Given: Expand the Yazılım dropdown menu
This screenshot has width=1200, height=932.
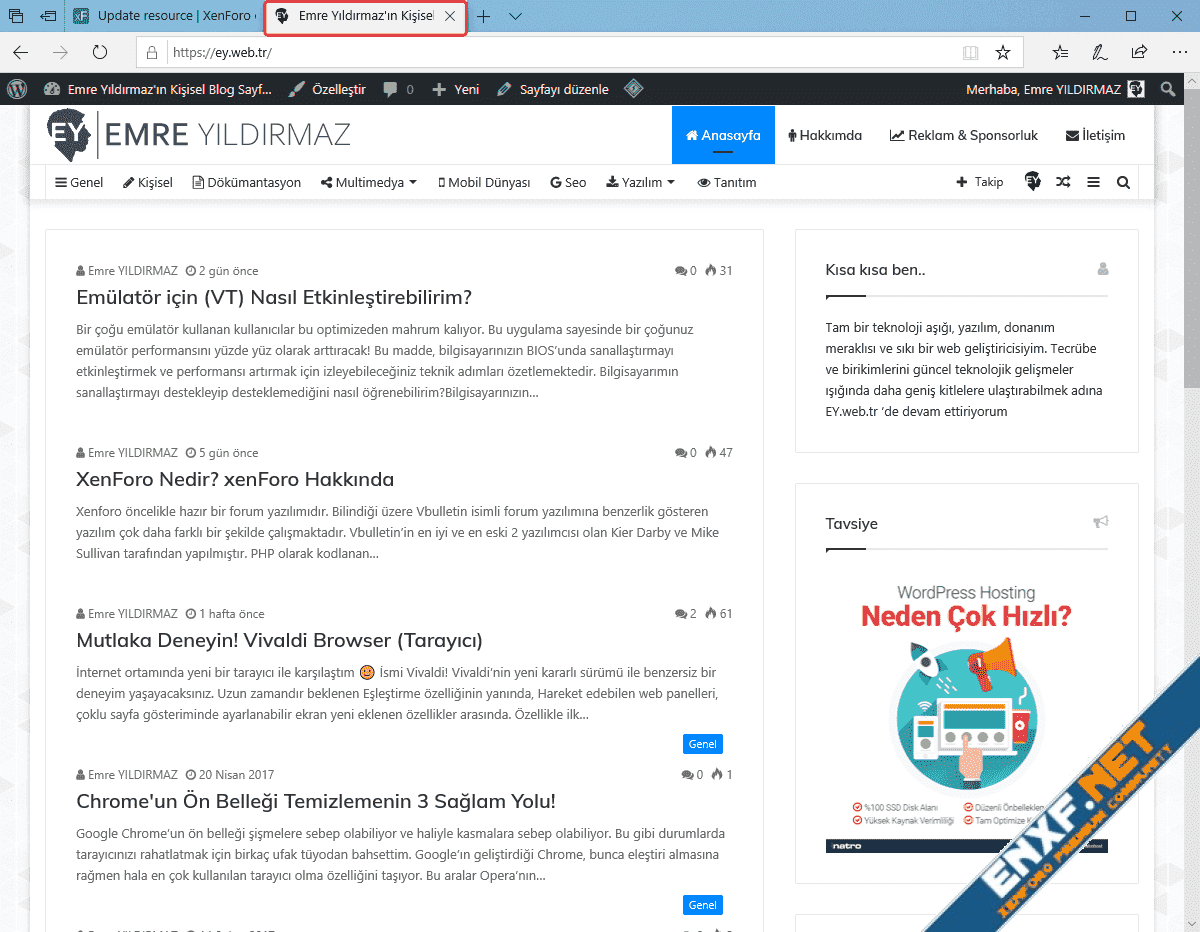Looking at the screenshot, I should tap(640, 182).
